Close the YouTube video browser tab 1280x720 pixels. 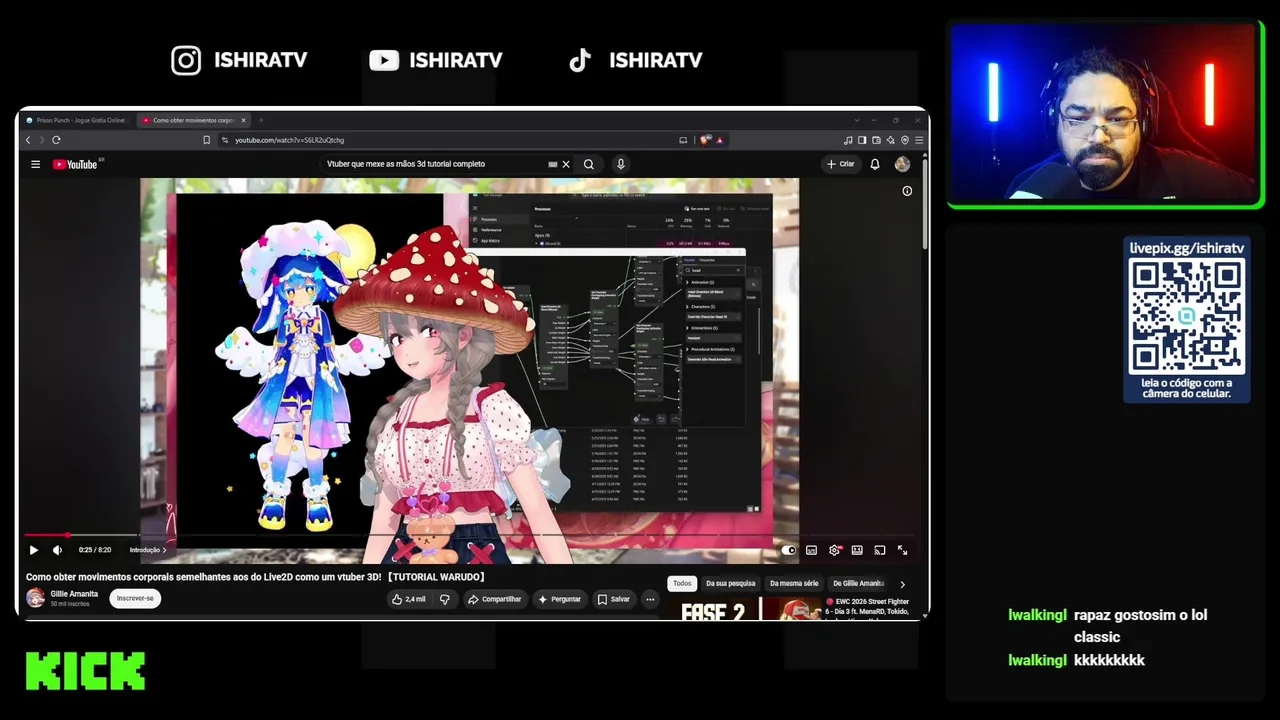(x=243, y=120)
